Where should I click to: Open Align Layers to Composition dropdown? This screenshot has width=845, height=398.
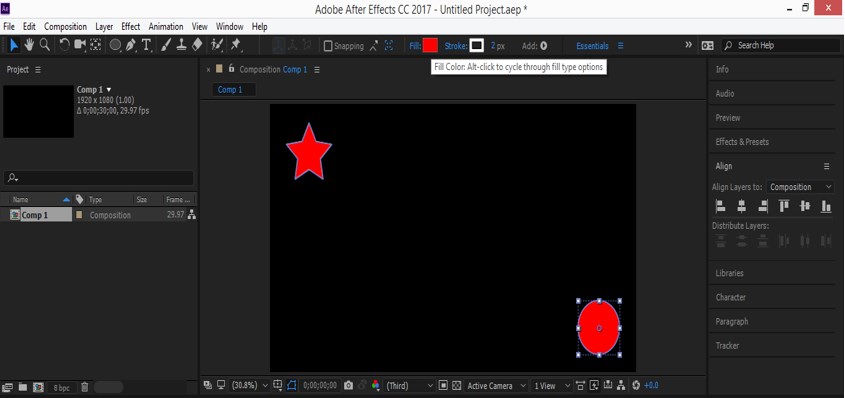click(800, 187)
